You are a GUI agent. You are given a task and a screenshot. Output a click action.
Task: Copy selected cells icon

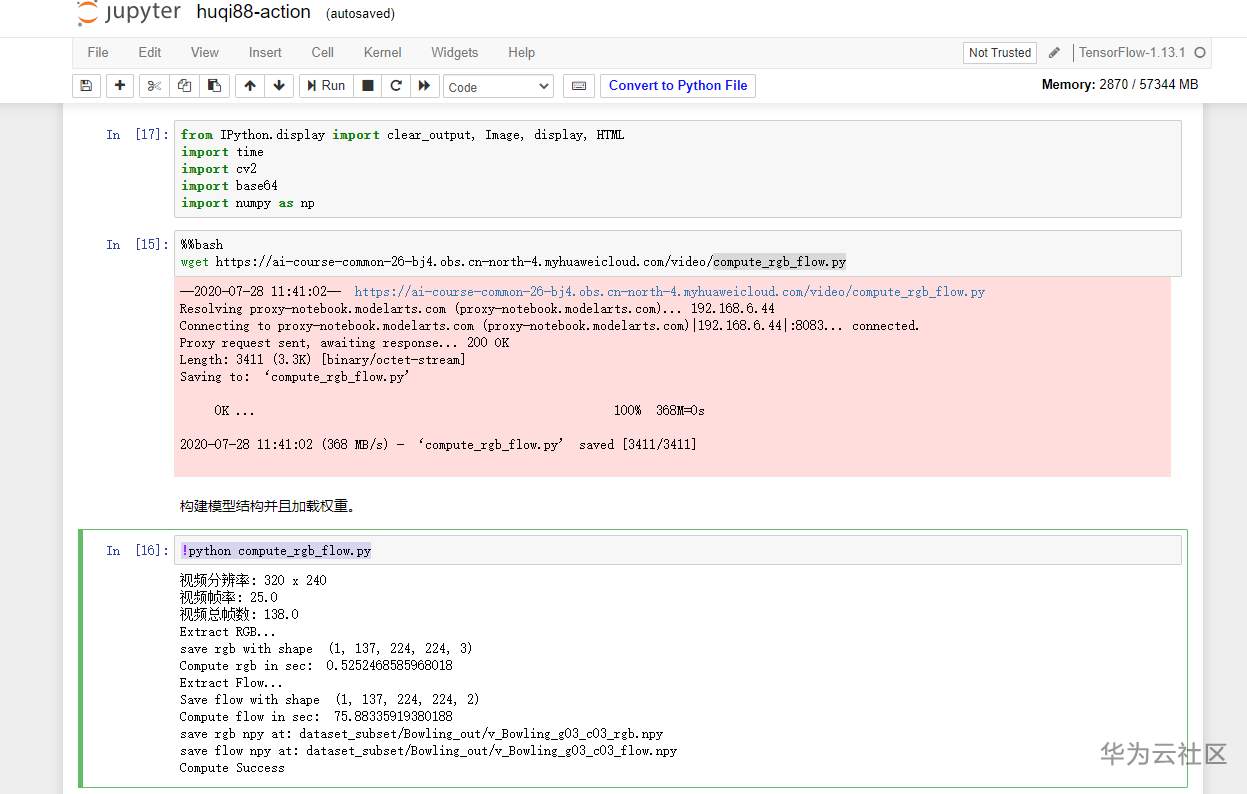(184, 86)
